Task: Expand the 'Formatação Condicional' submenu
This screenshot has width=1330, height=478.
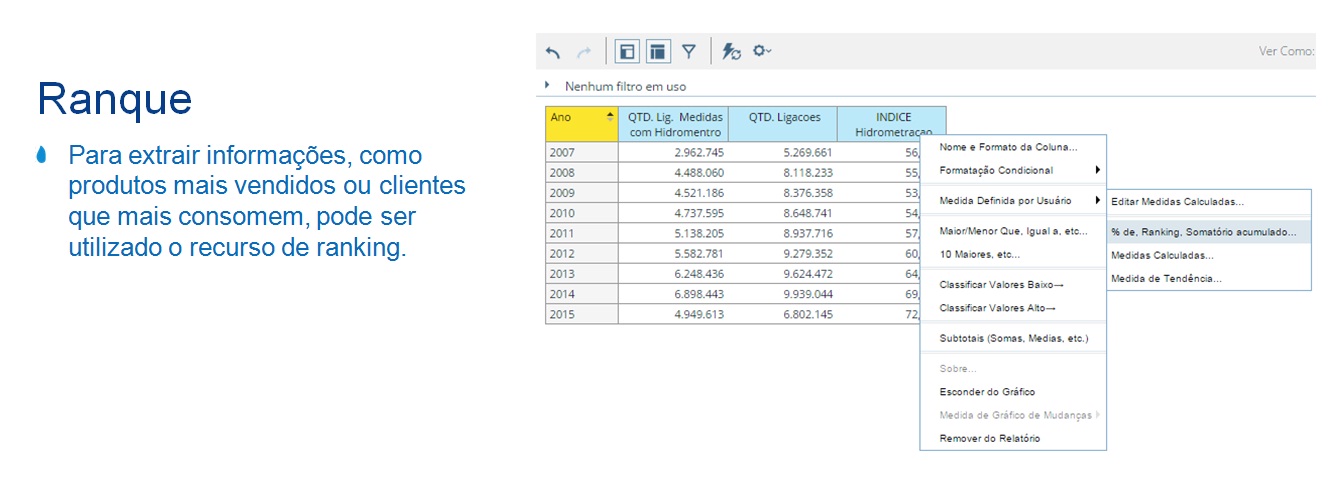Action: coord(1018,170)
